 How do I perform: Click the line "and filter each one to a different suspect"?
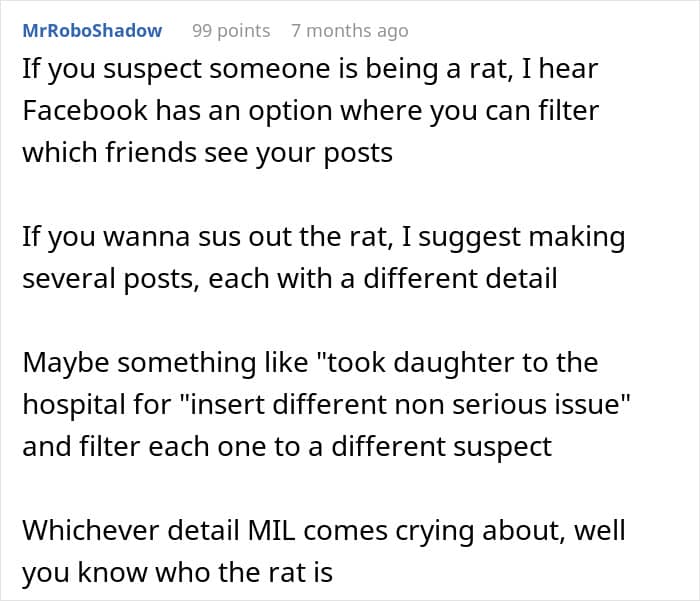point(287,446)
